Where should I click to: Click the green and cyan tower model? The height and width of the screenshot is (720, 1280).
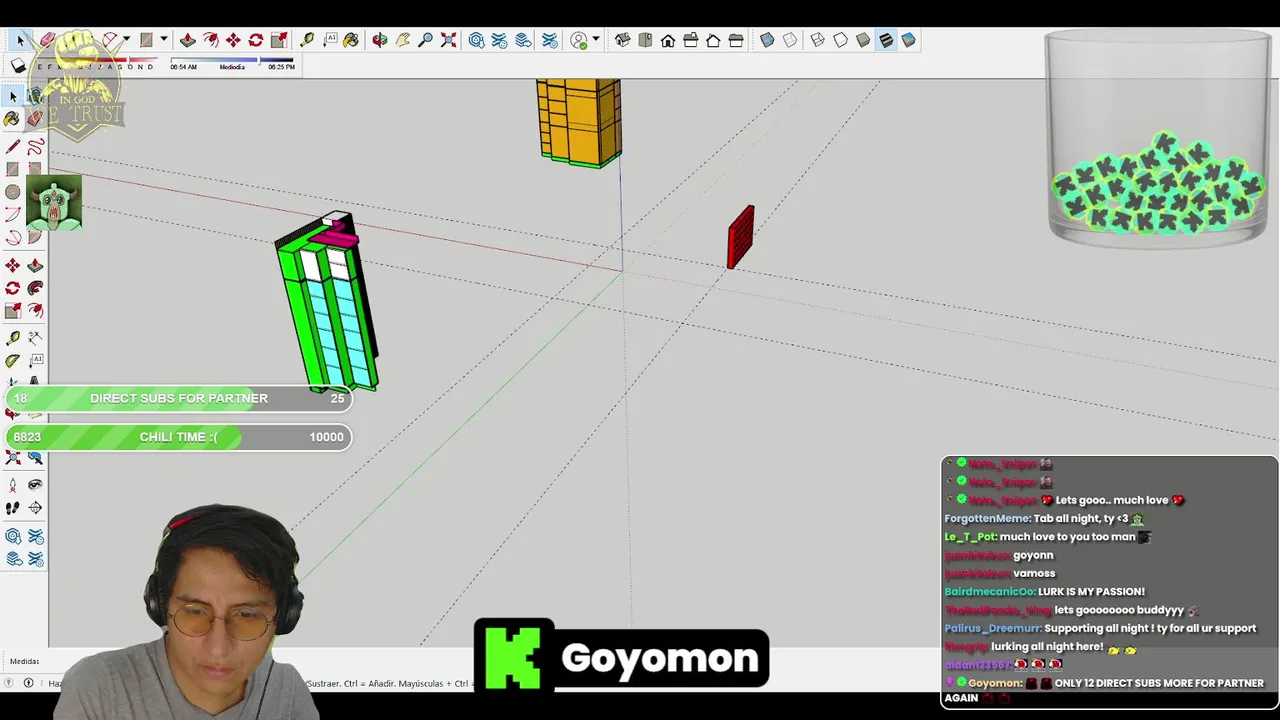(x=327, y=303)
